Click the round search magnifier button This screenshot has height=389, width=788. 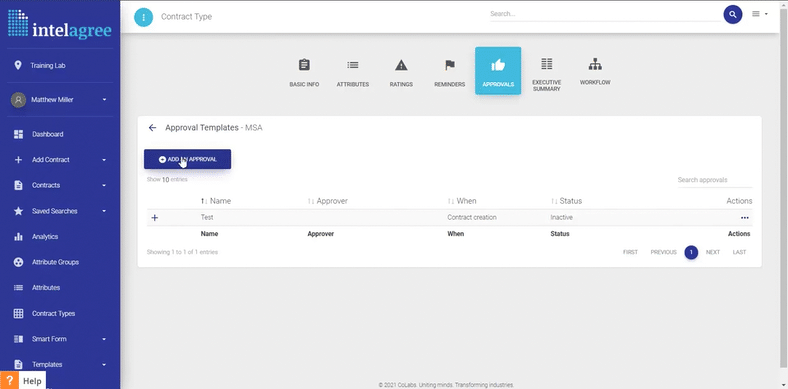[733, 14]
